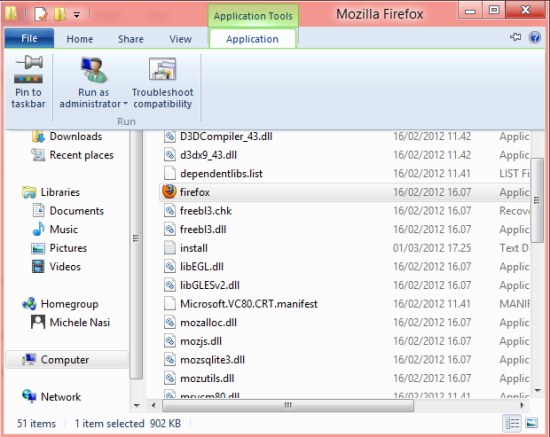Click the New folder quick access icon
550x437 pixels.
pos(60,14)
